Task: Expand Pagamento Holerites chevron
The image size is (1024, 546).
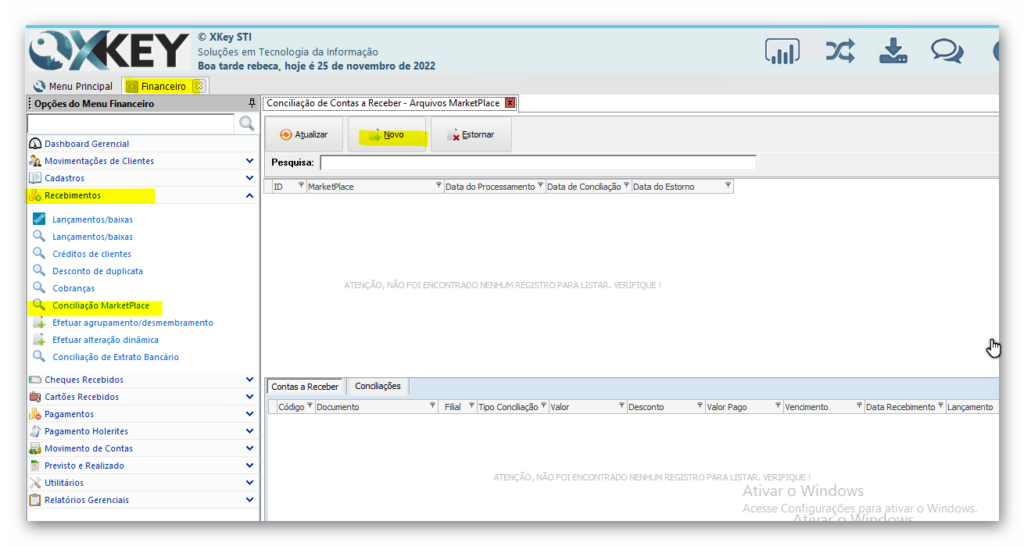Action: [x=249, y=431]
